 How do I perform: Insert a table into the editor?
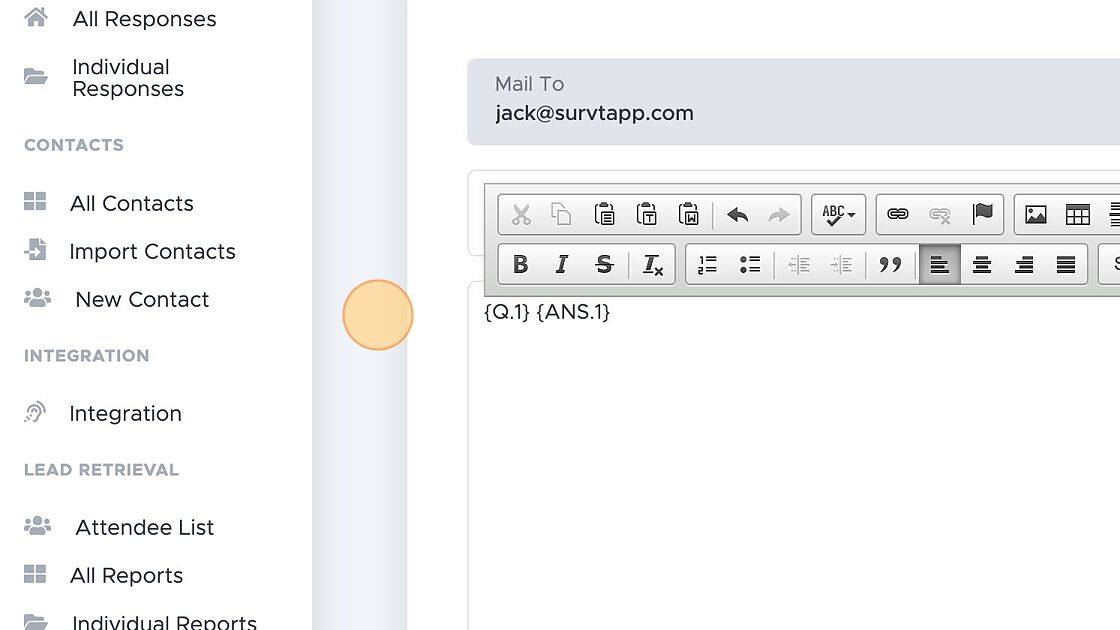(1077, 214)
